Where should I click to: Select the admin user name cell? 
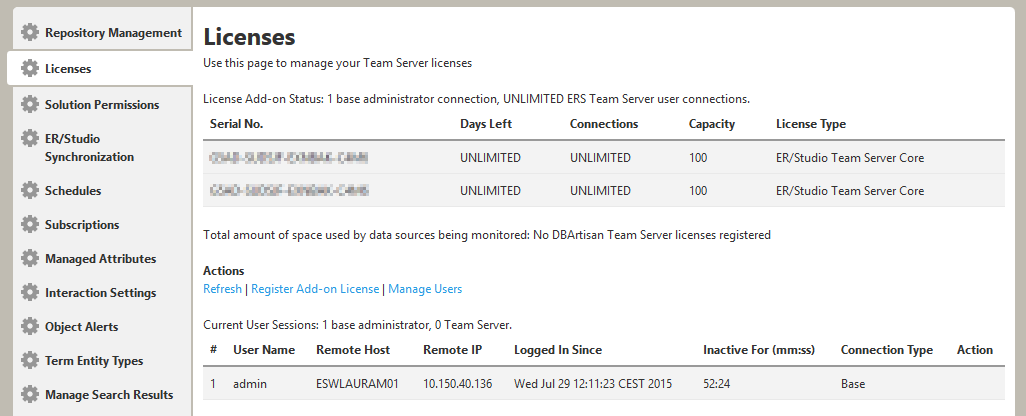pos(250,384)
